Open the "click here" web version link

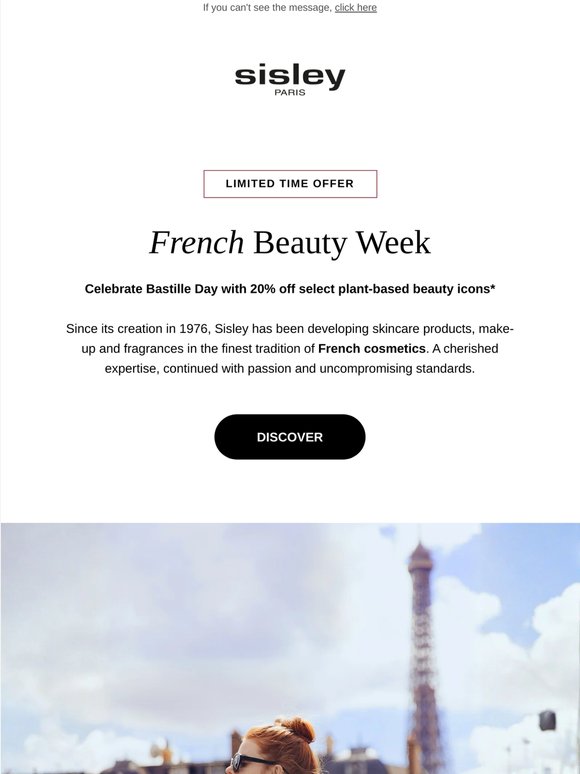tap(355, 7)
